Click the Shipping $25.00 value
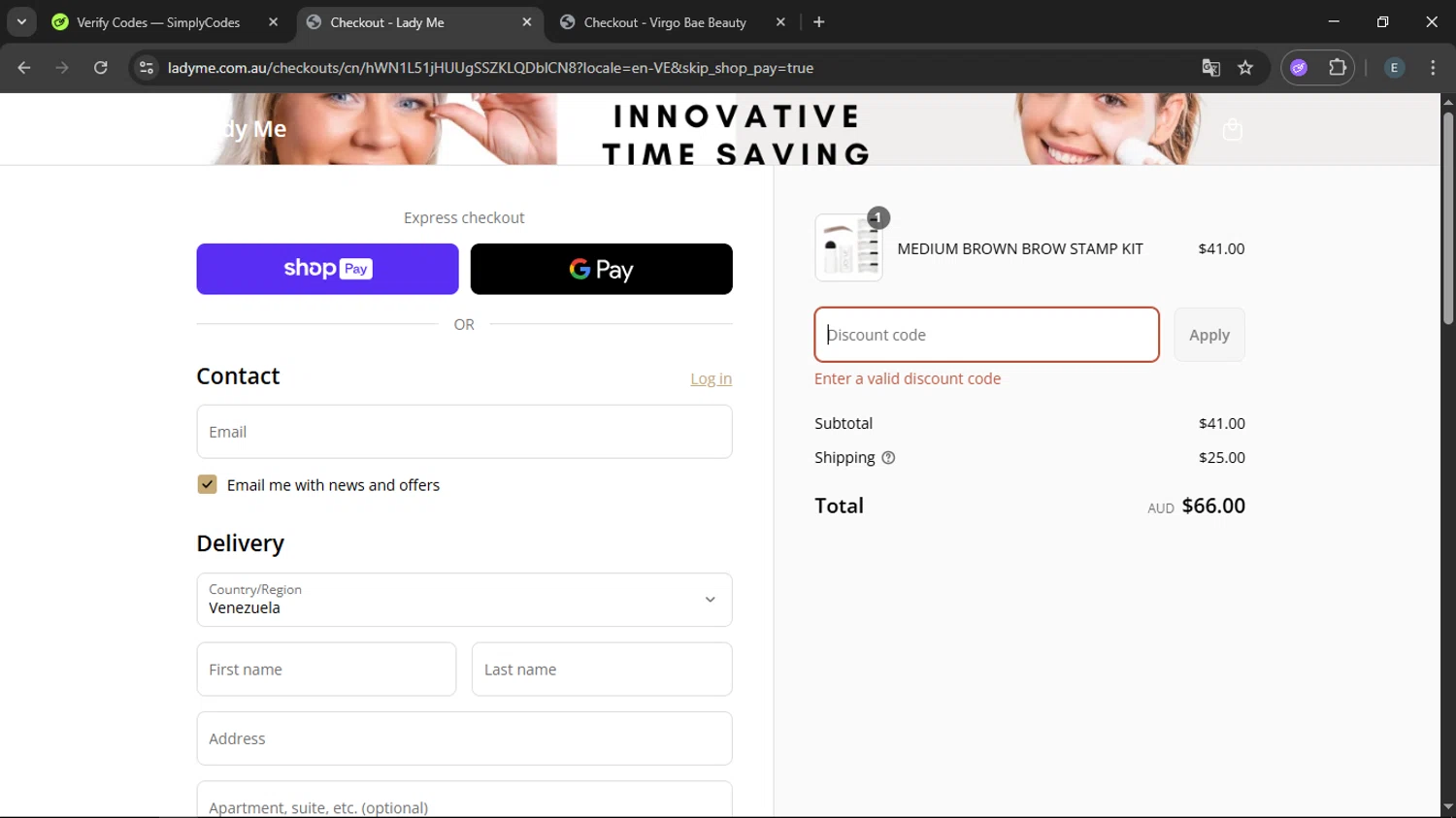 1222,457
